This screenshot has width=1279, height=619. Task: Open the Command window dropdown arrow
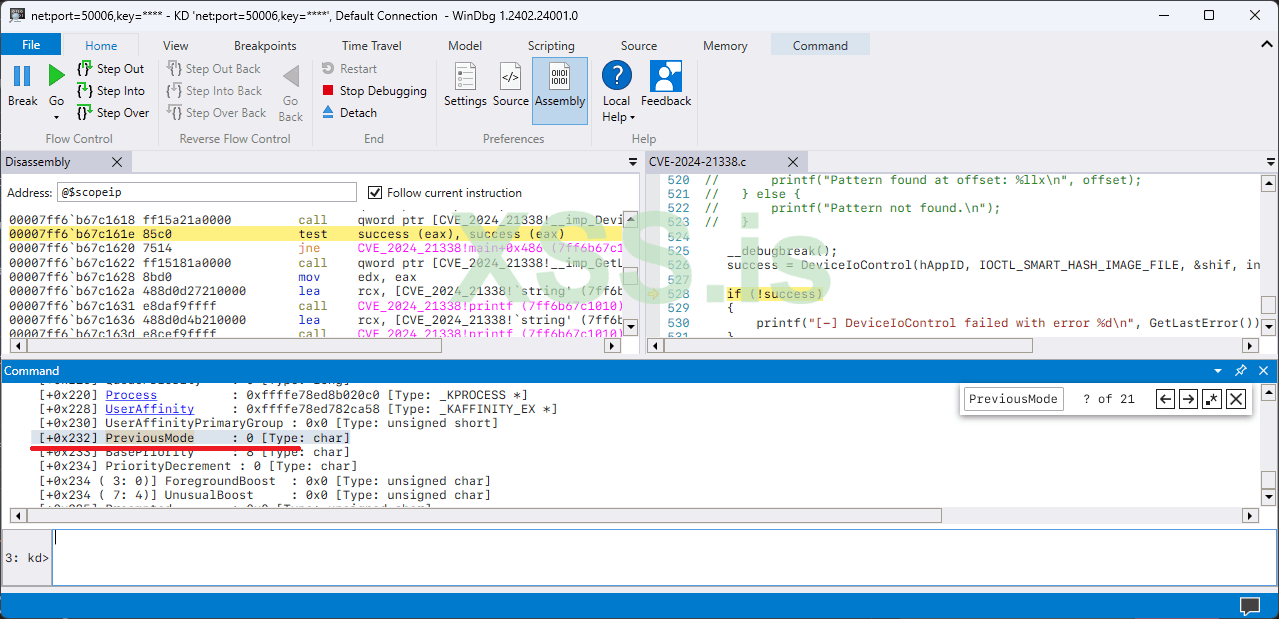pos(1218,371)
